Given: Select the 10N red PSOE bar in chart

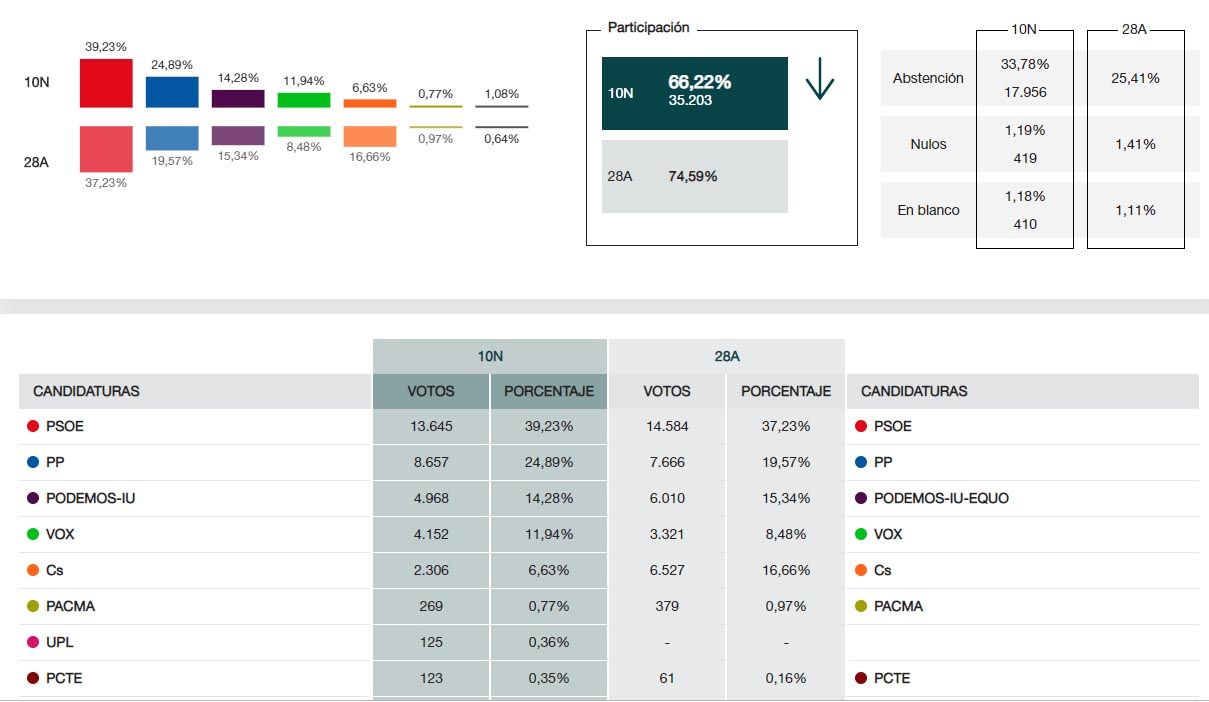Looking at the screenshot, I should (x=106, y=83).
